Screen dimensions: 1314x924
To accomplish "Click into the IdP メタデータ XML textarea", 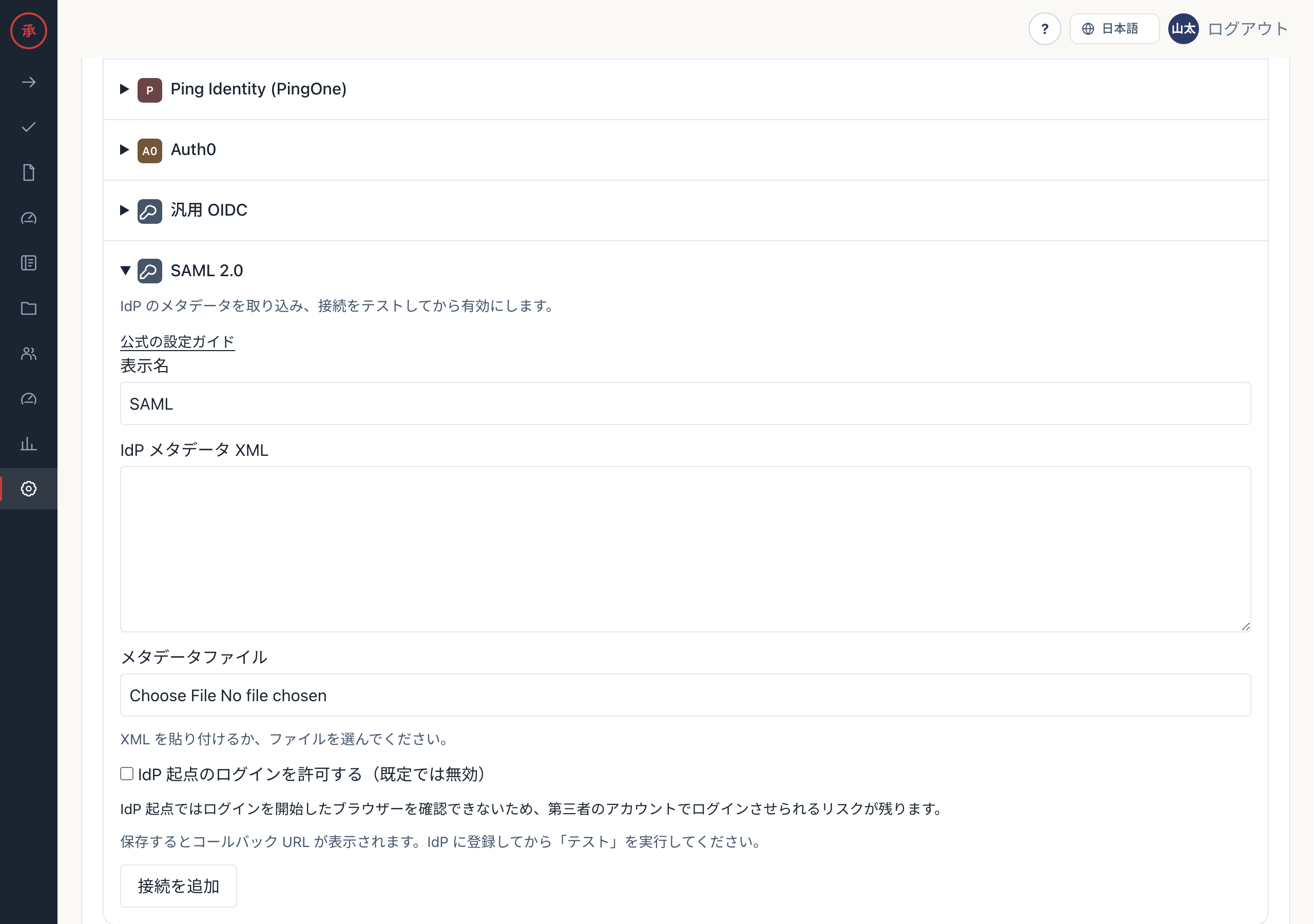I will (685, 549).
